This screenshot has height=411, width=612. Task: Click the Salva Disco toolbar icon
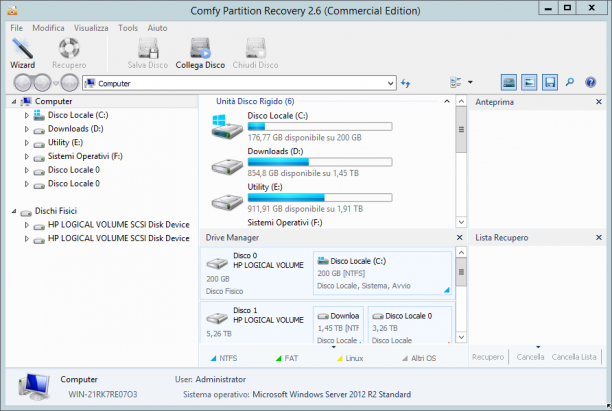point(148,48)
